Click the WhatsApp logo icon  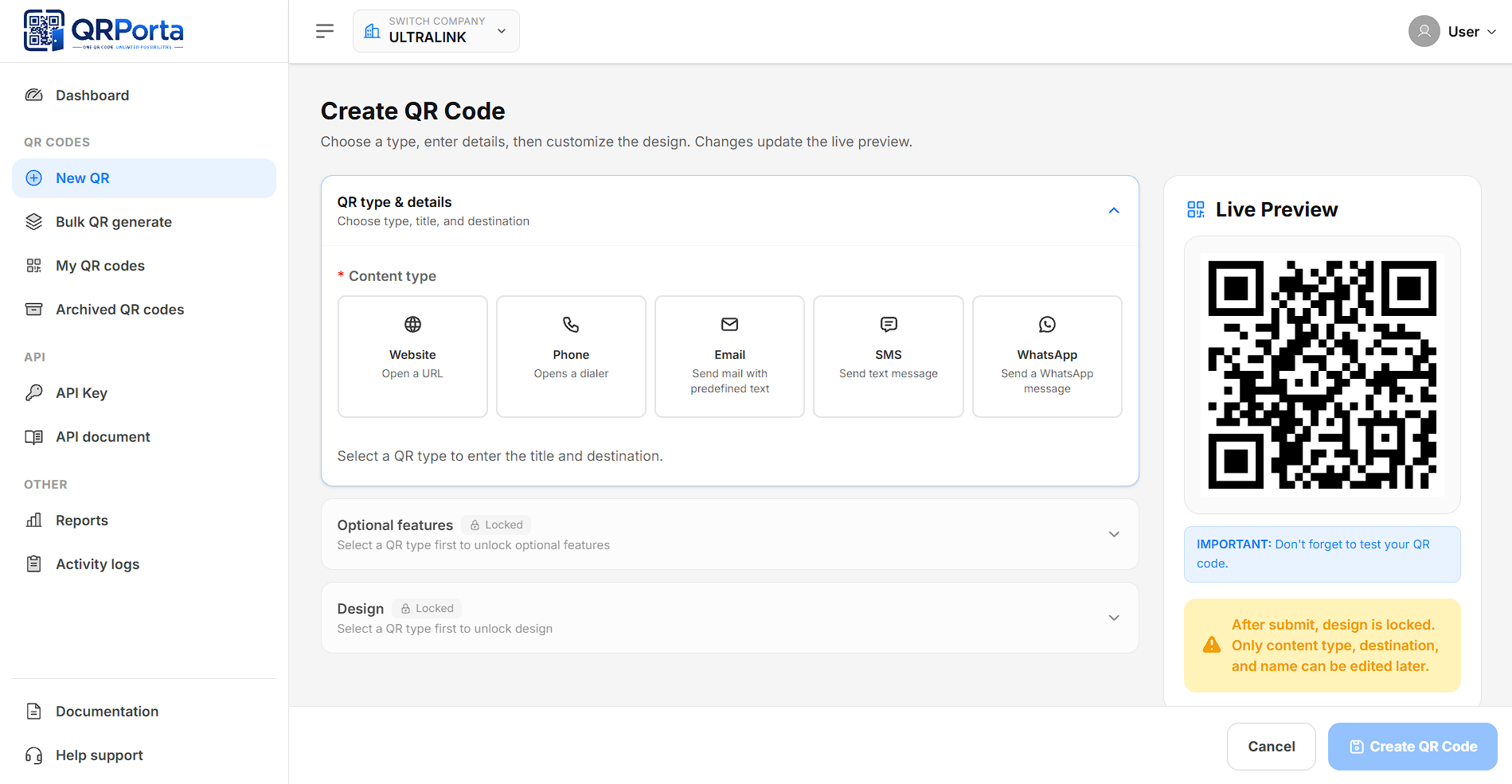point(1047,324)
